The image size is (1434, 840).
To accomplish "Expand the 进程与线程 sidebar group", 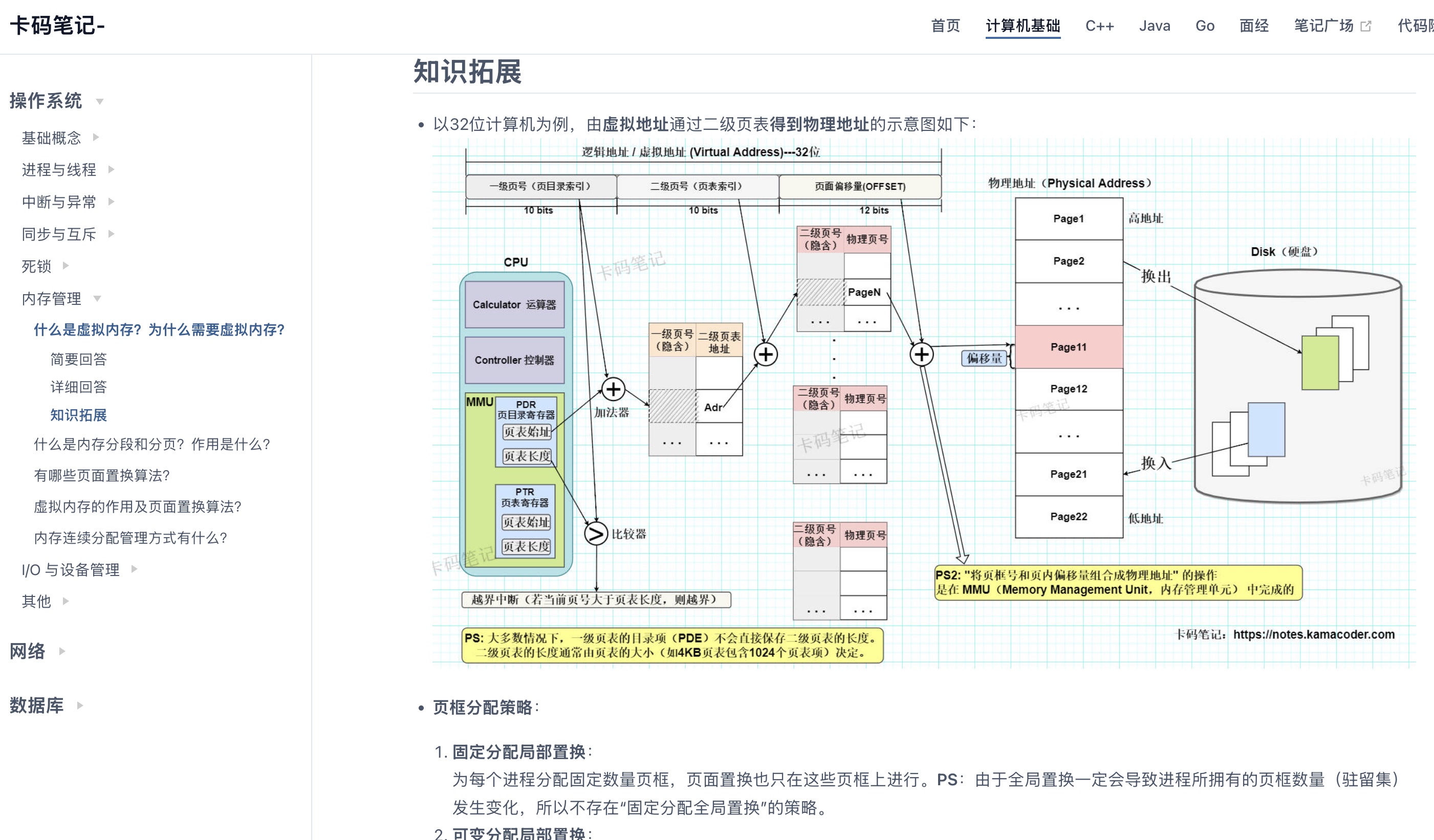I will pos(111,169).
